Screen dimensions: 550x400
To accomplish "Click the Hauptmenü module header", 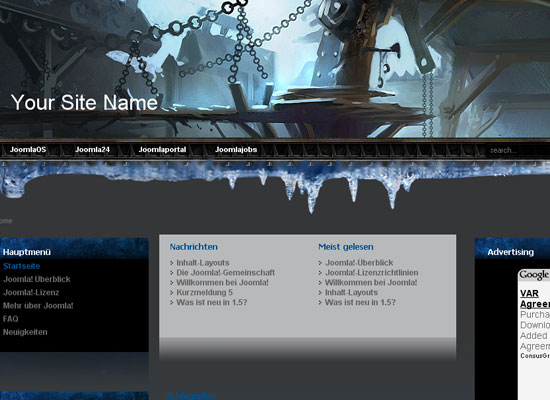I will pos(74,249).
